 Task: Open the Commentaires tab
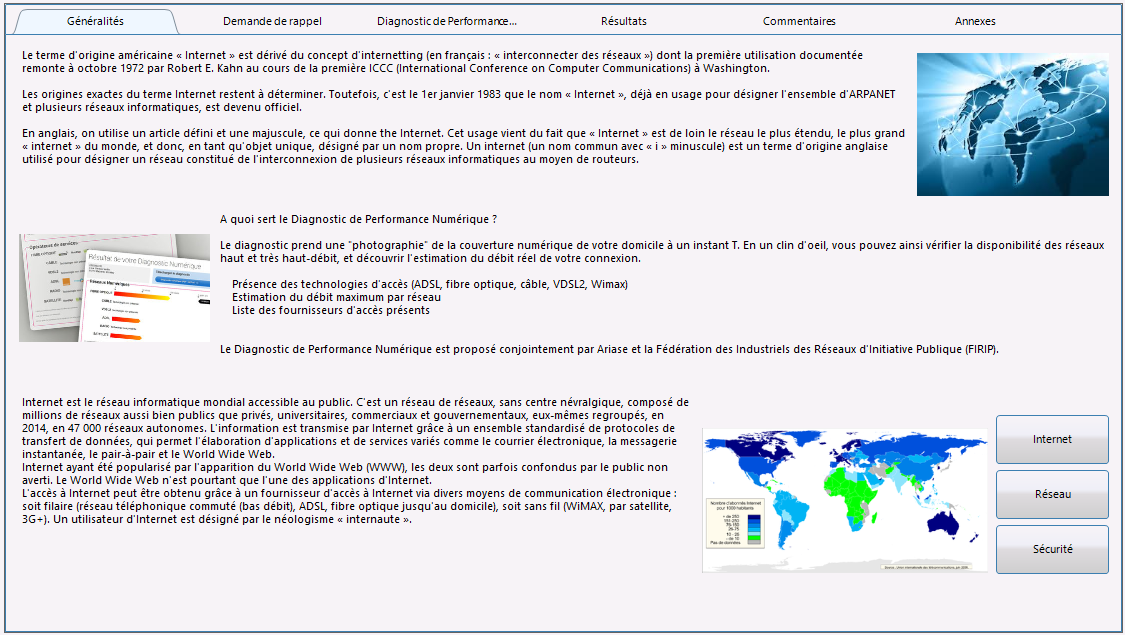[x=799, y=22]
